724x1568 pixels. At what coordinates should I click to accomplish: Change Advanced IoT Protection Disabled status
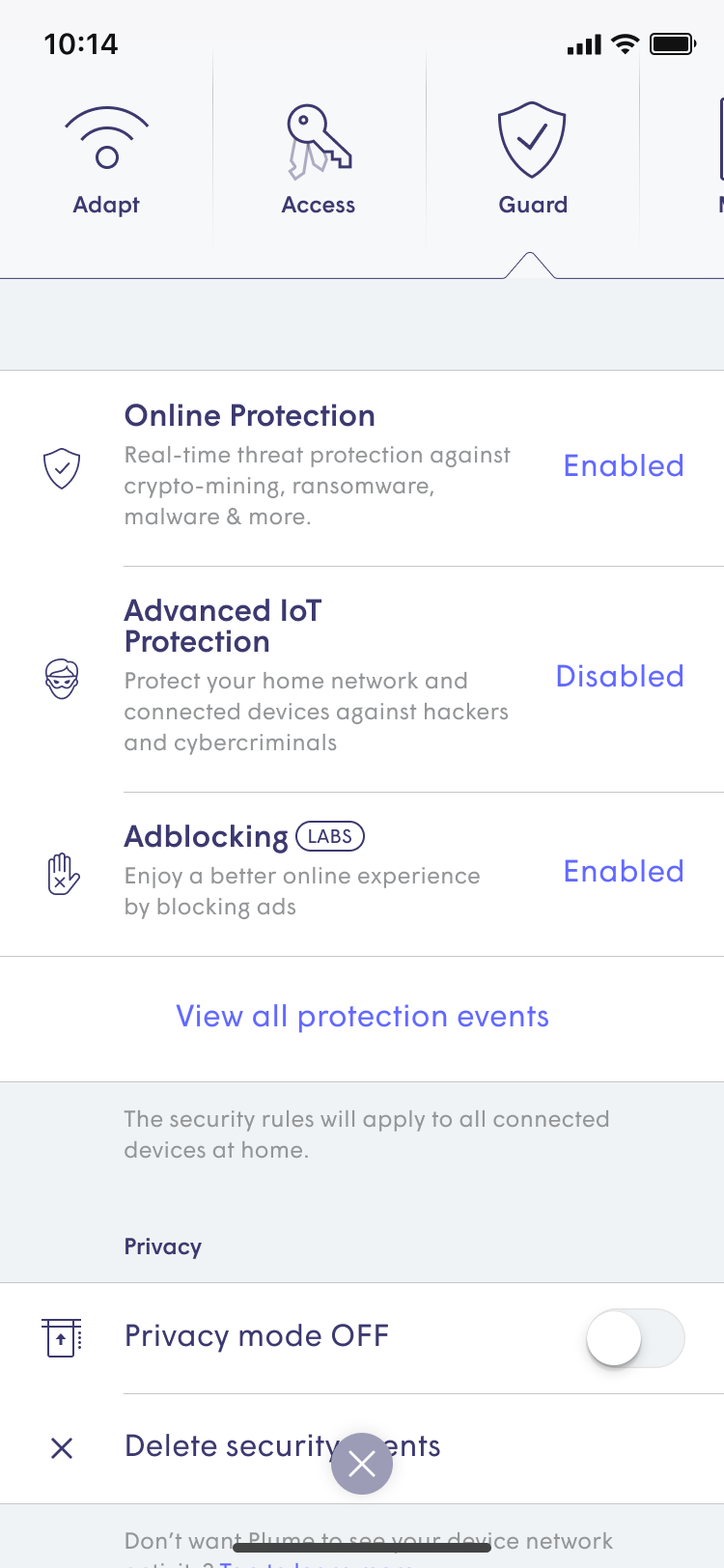(x=620, y=677)
